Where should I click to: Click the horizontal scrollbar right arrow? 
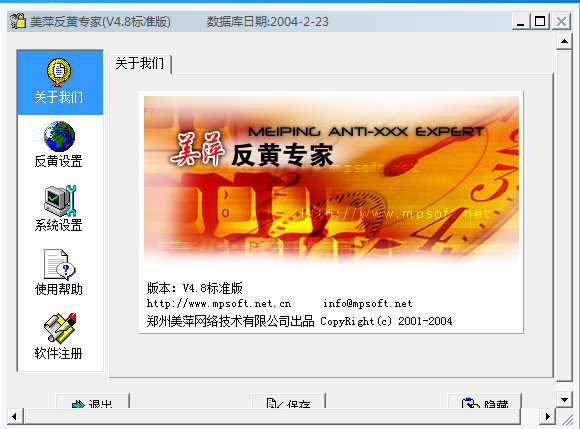coord(547,416)
